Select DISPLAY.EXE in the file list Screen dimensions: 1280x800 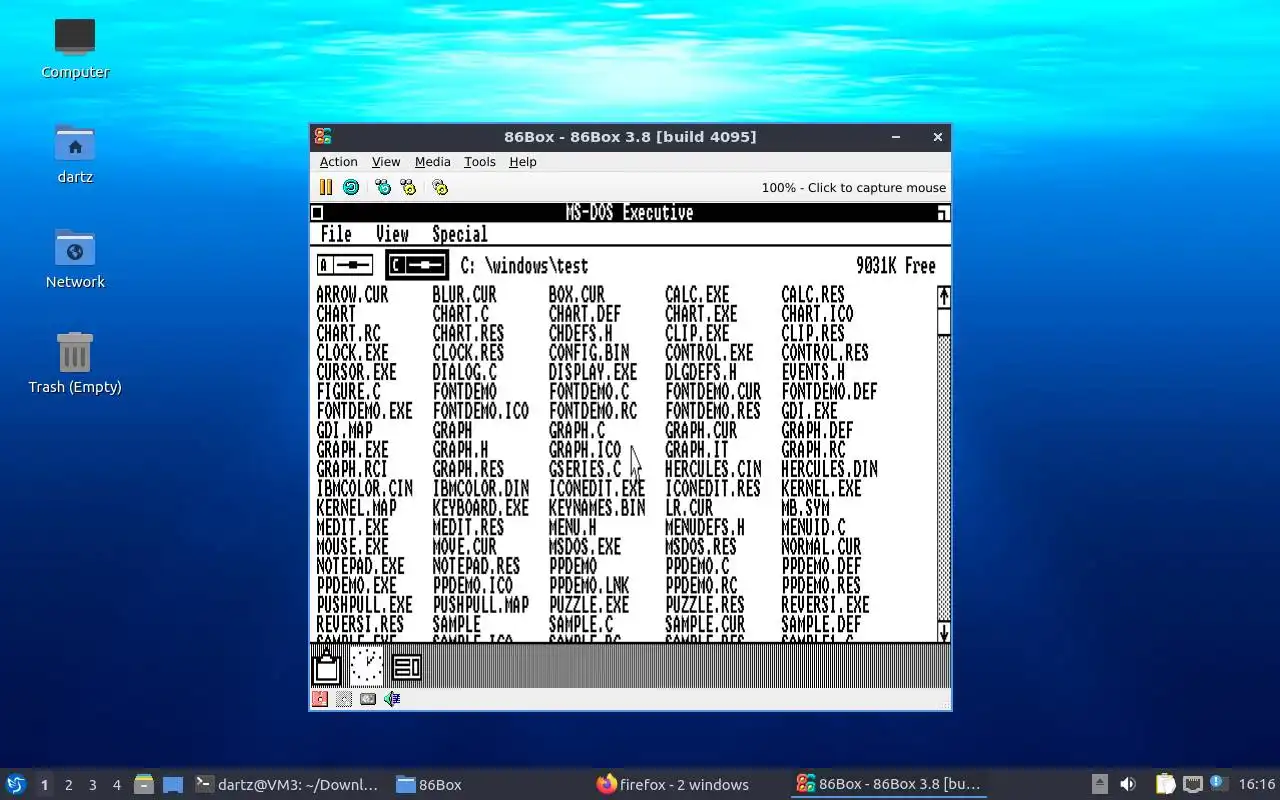click(x=593, y=373)
